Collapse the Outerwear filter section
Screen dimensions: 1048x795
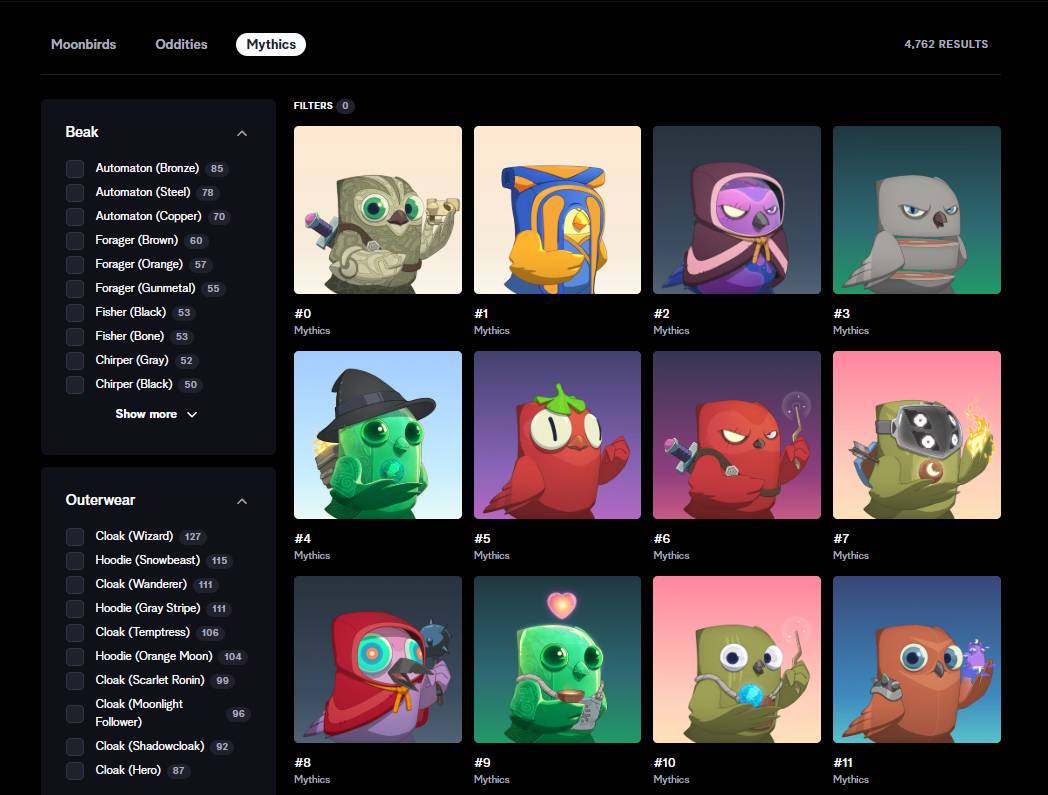pyautogui.click(x=241, y=501)
